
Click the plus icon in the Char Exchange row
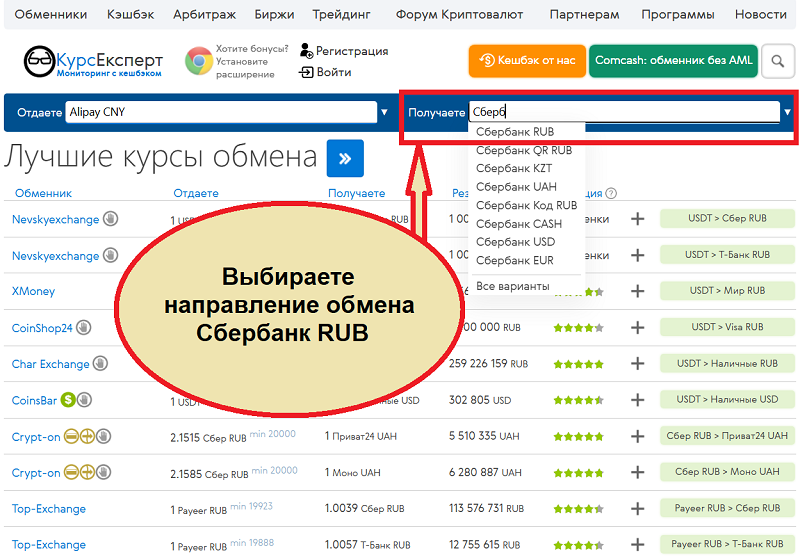637,364
